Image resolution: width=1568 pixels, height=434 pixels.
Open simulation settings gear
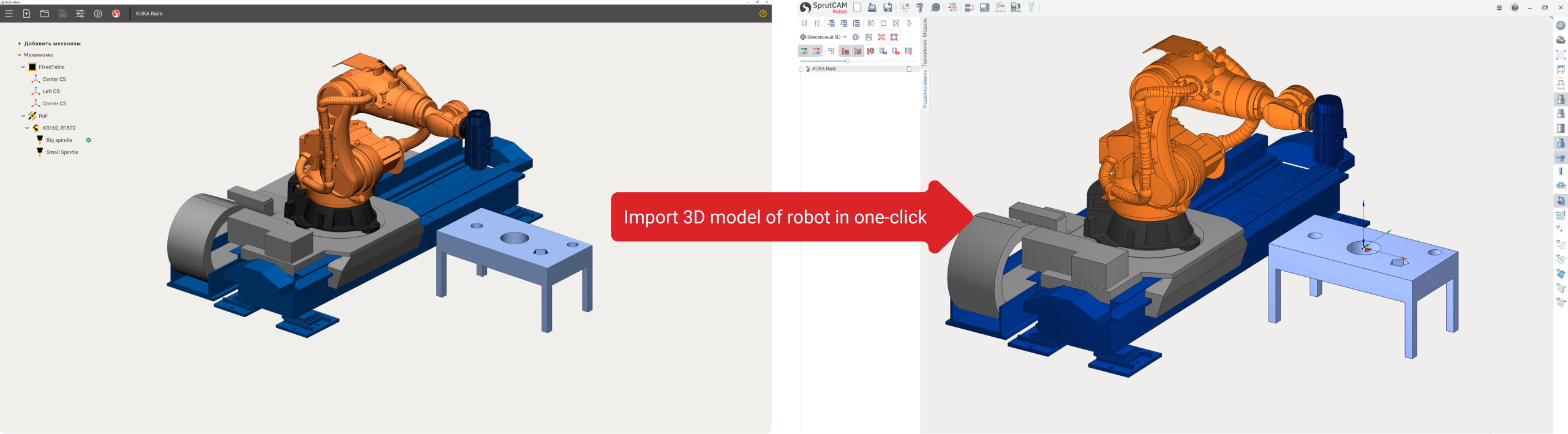tap(856, 37)
